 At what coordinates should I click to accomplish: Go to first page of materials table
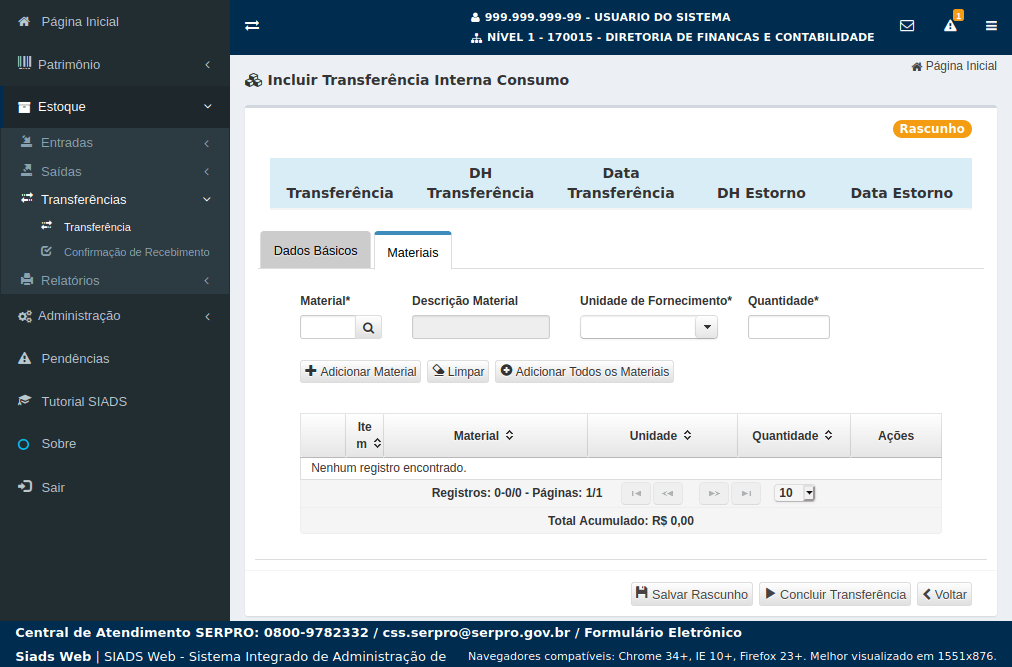click(636, 493)
